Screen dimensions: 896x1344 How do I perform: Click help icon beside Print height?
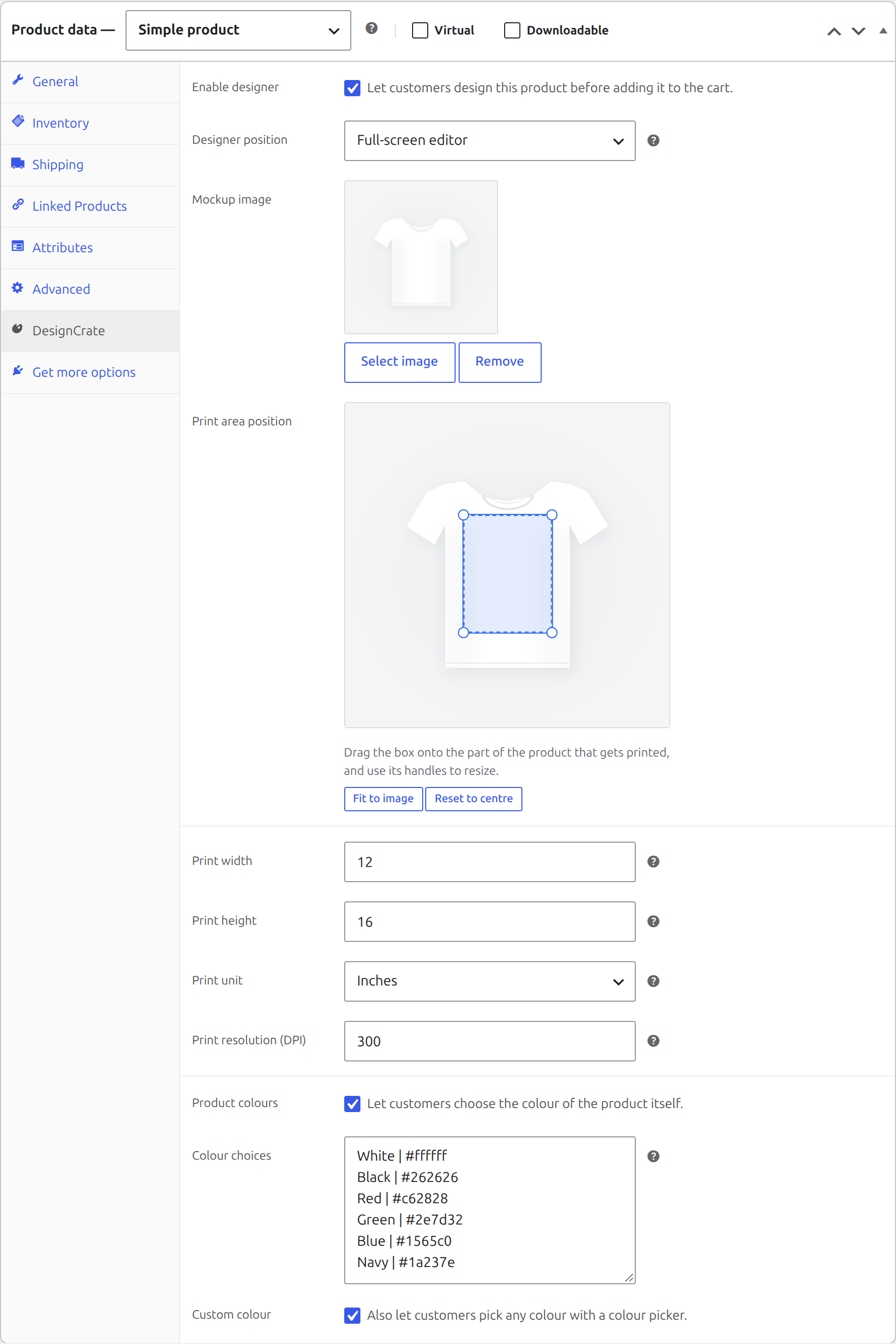(653, 922)
